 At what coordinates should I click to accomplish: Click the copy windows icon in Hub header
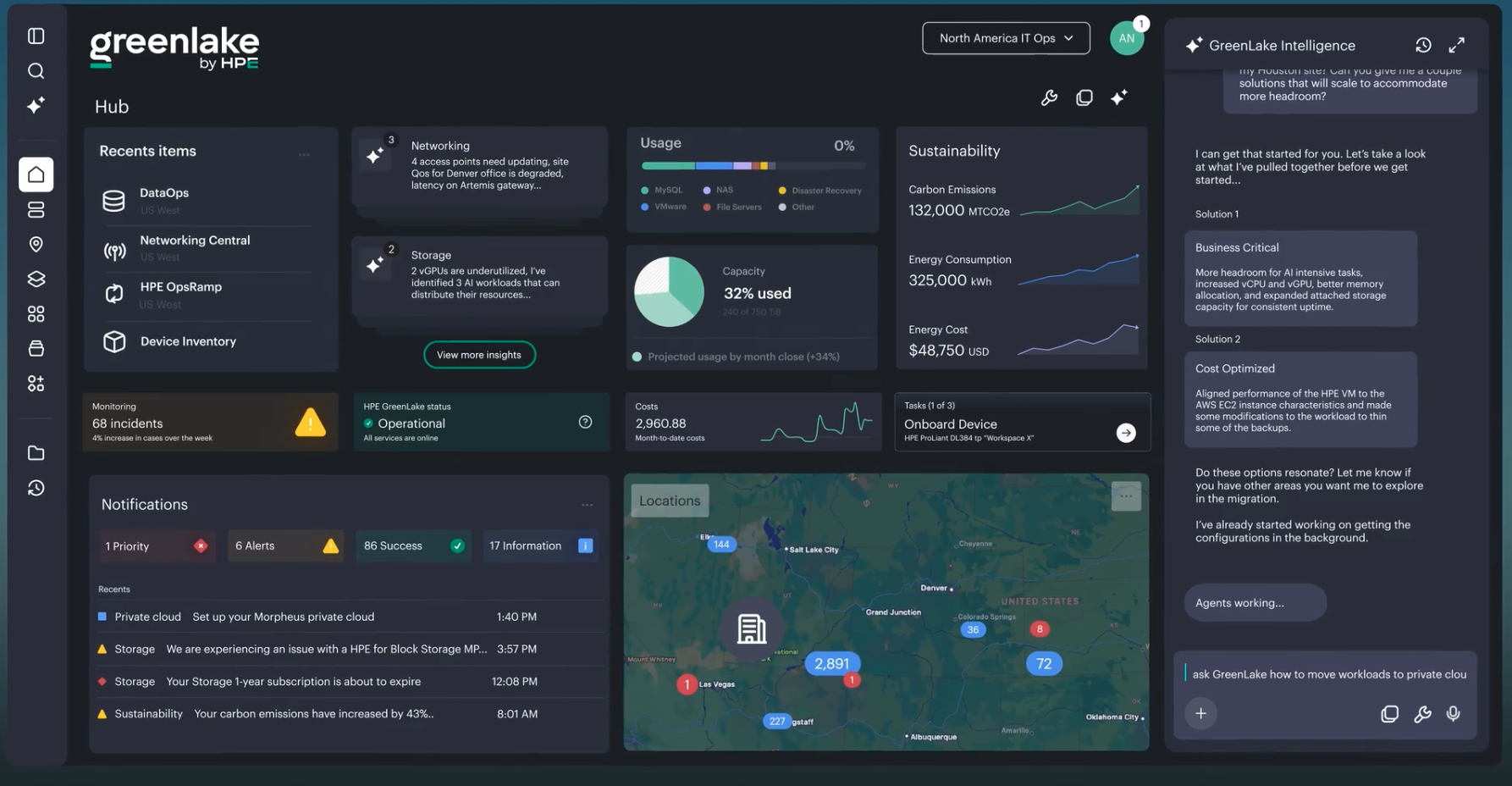(x=1084, y=97)
